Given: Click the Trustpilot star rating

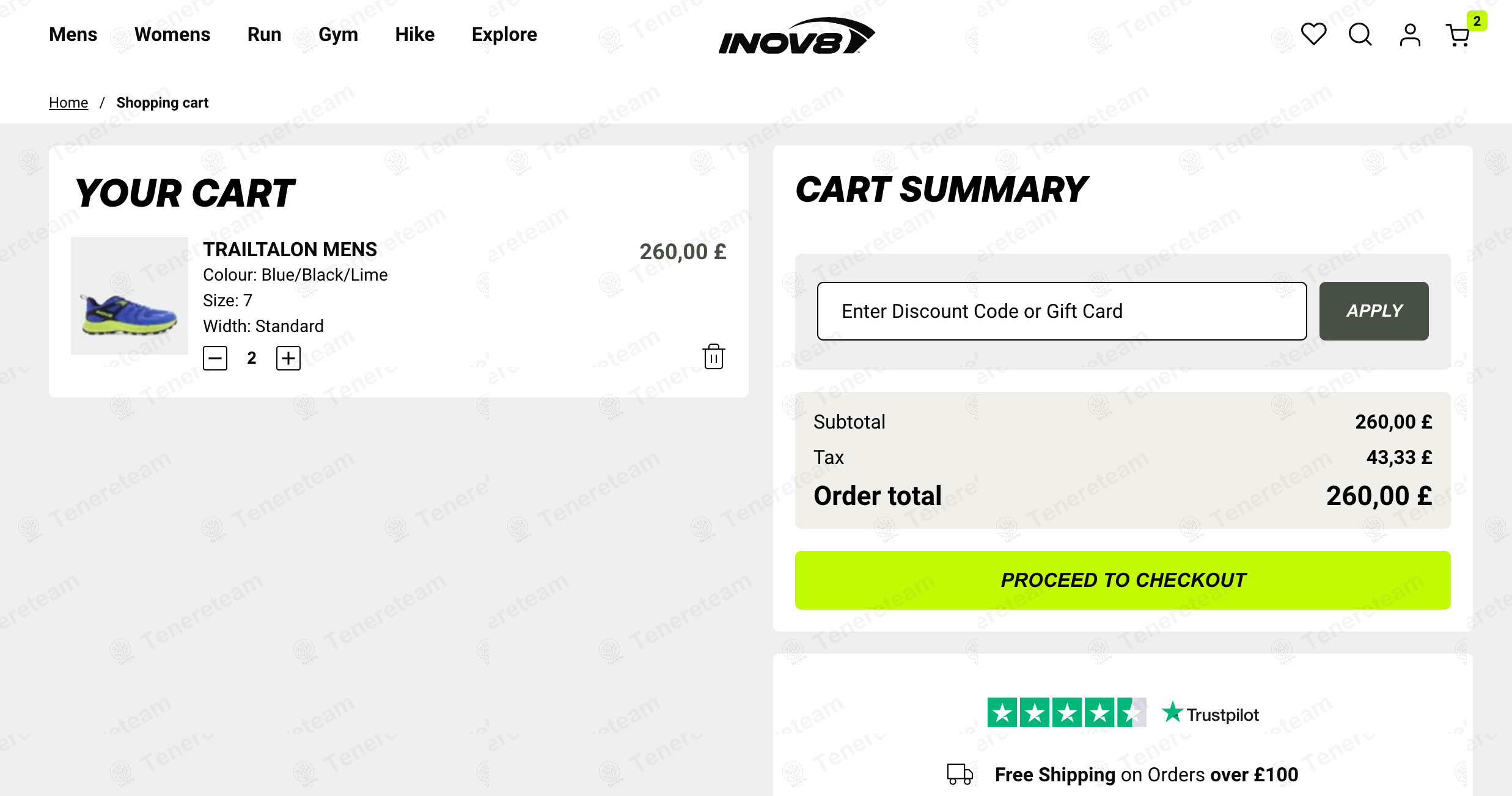Looking at the screenshot, I should pos(1066,713).
